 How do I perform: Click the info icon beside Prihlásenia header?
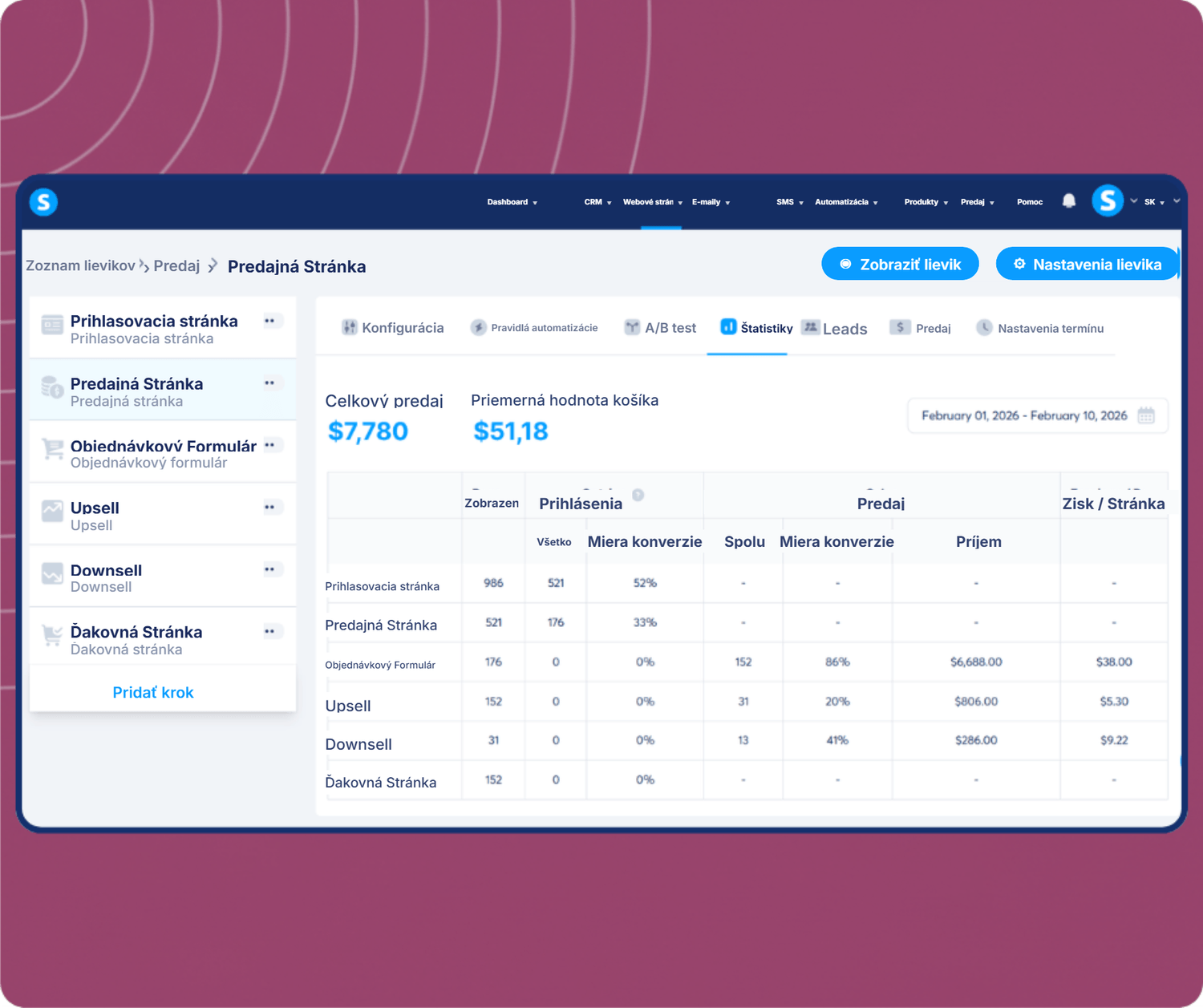coord(638,495)
